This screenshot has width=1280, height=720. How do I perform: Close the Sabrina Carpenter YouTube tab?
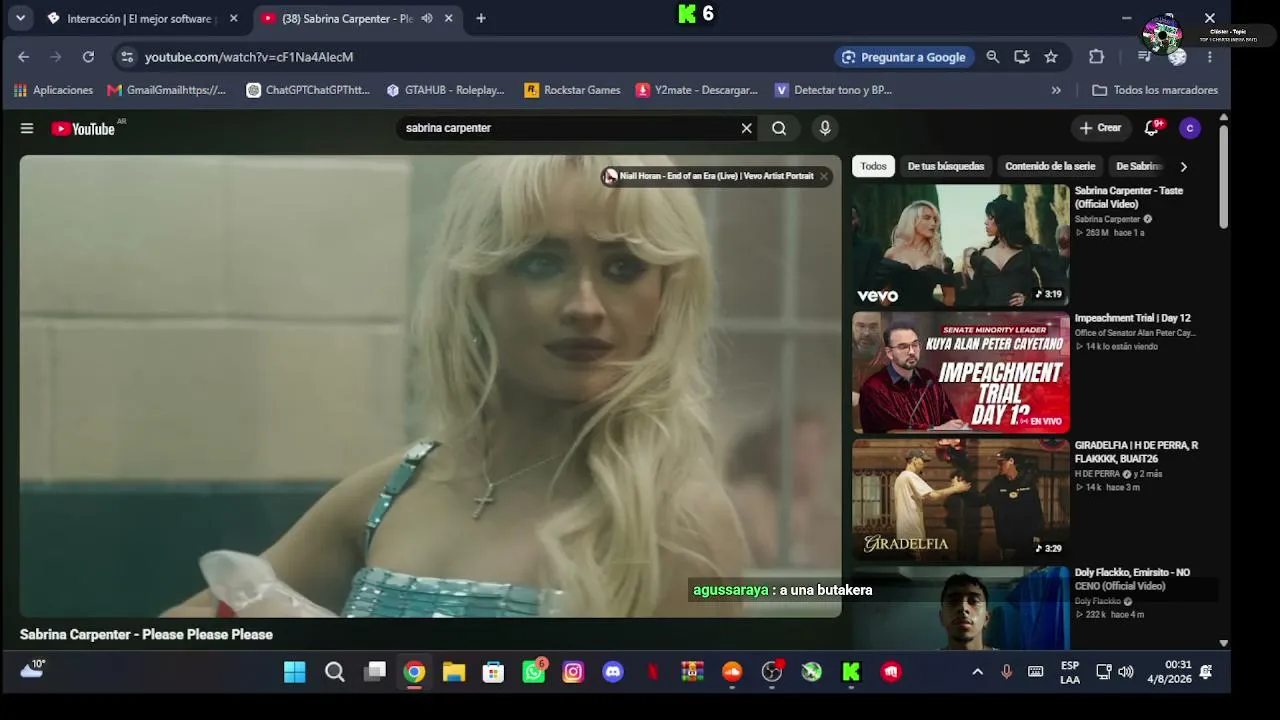pyautogui.click(x=449, y=18)
